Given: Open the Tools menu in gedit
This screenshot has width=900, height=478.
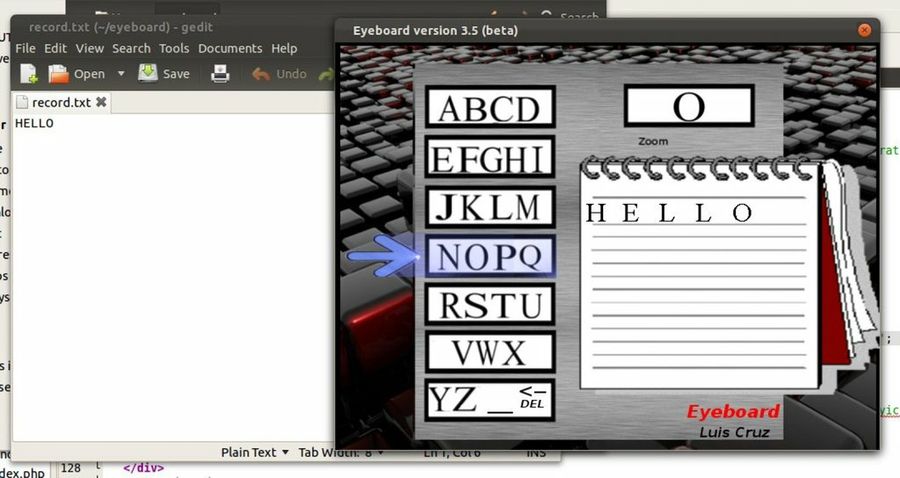Looking at the screenshot, I should click(x=173, y=48).
